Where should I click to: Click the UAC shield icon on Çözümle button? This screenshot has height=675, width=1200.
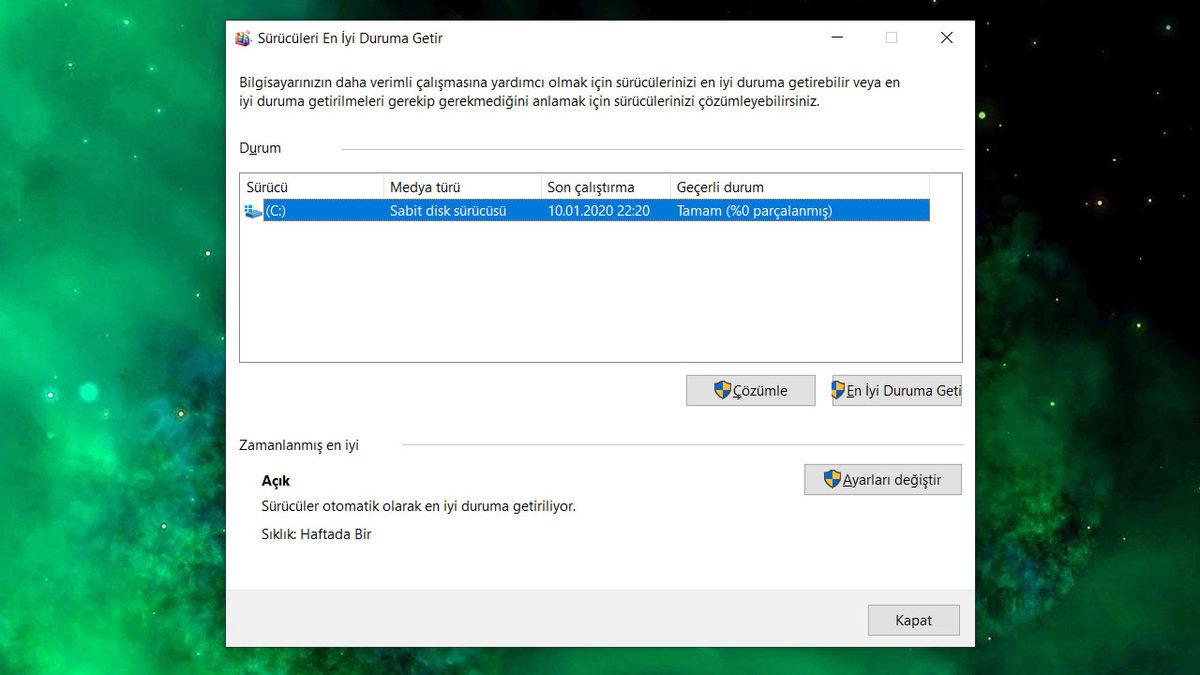[720, 390]
